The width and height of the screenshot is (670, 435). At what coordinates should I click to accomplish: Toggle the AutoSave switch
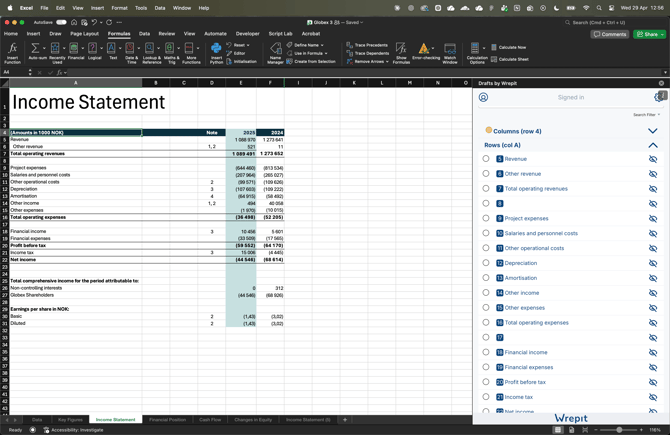62,22
